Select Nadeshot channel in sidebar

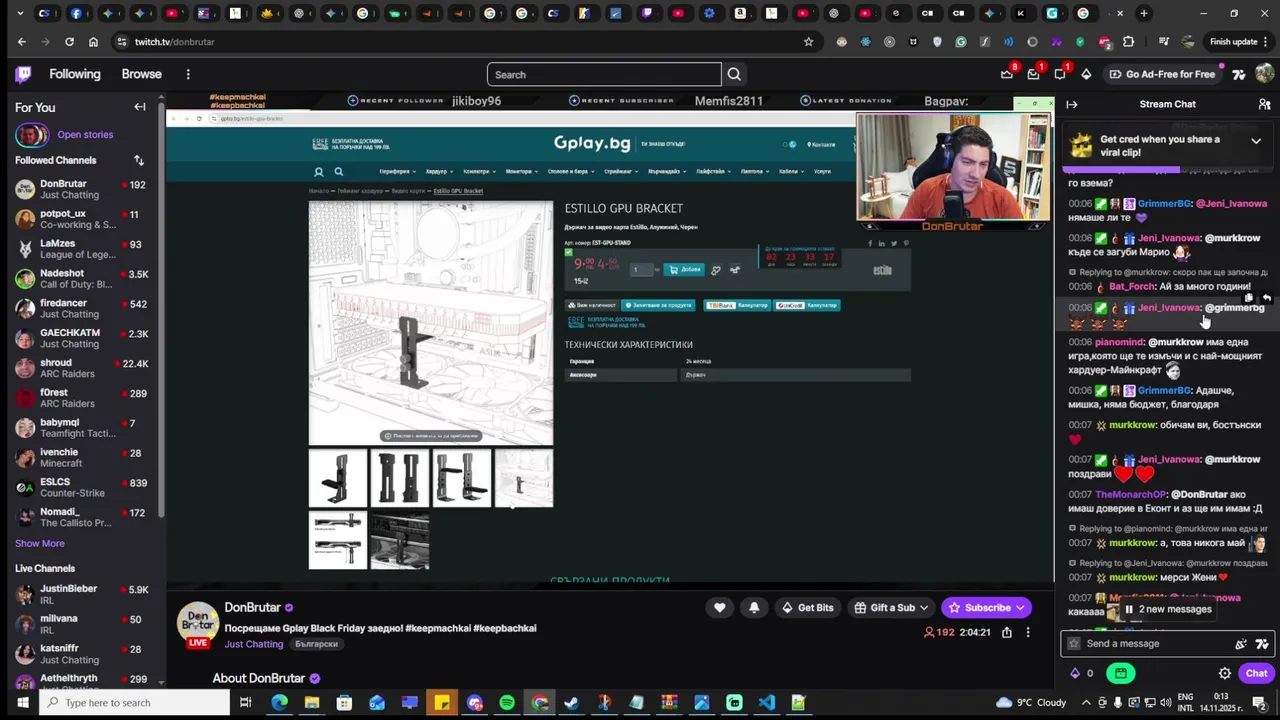point(82,279)
